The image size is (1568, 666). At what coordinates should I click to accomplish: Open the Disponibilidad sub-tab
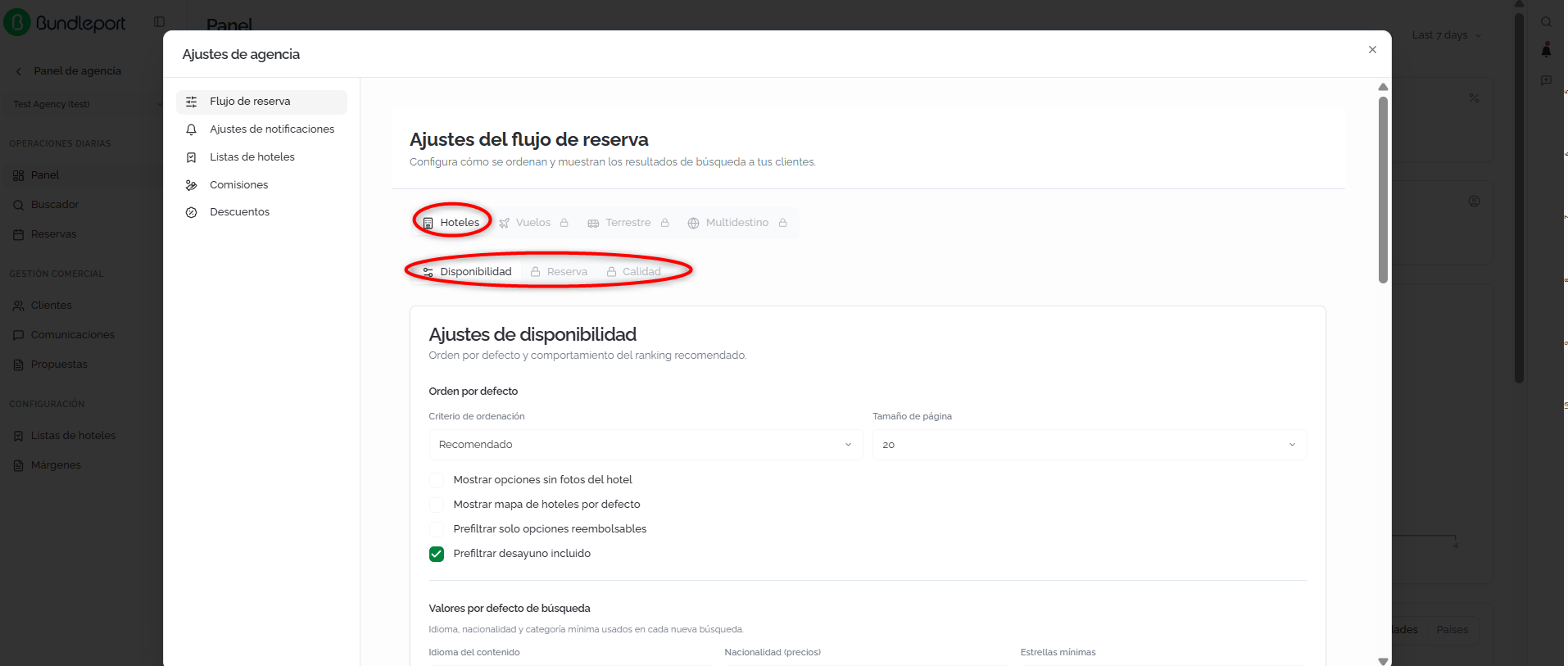coord(467,272)
